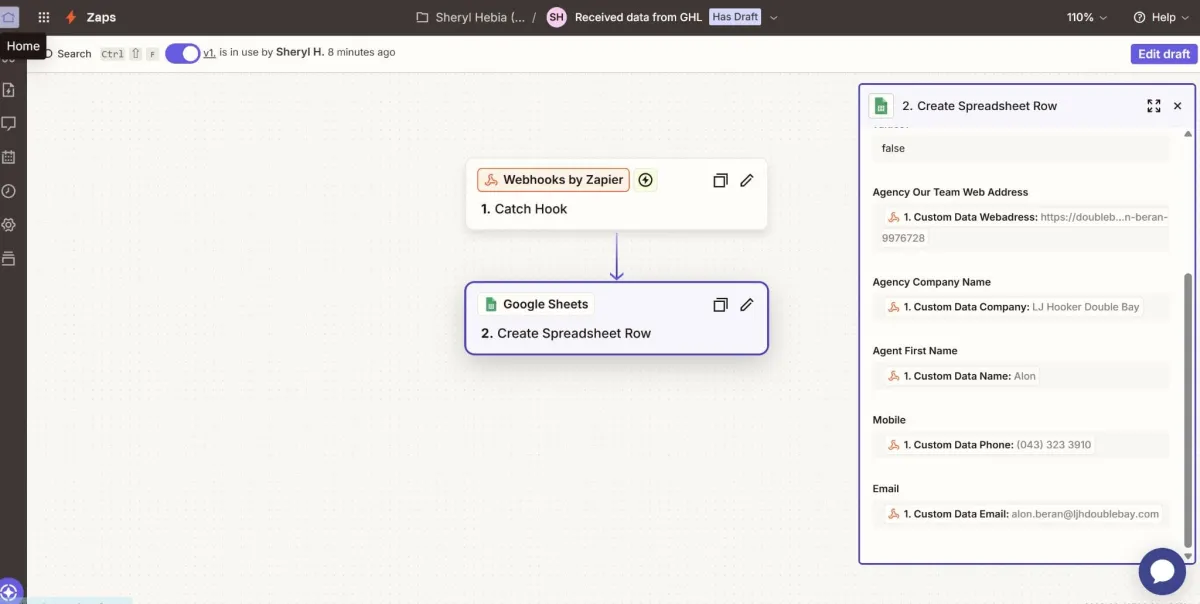Open the history clock sidebar icon
1200x604 pixels.
point(9,191)
